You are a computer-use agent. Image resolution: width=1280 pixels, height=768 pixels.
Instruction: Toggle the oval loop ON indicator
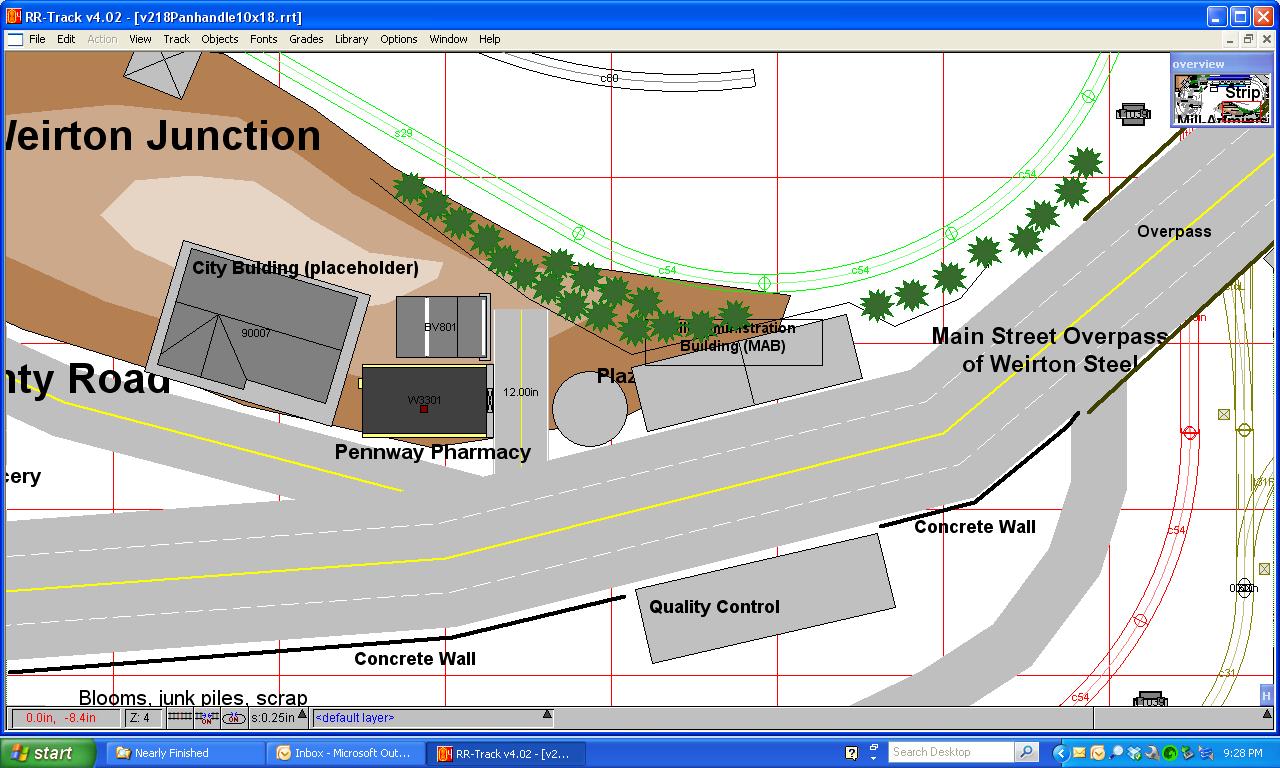pos(234,717)
